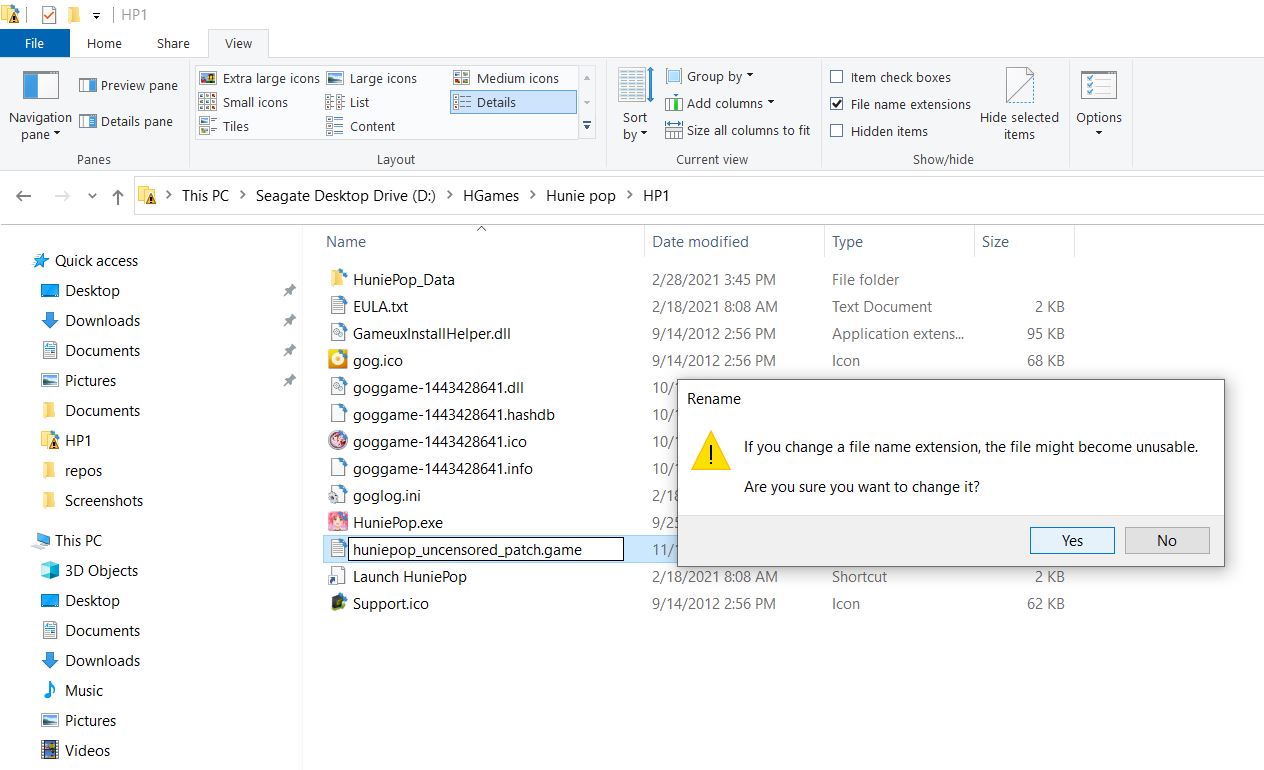Open the Options button

(x=1099, y=104)
